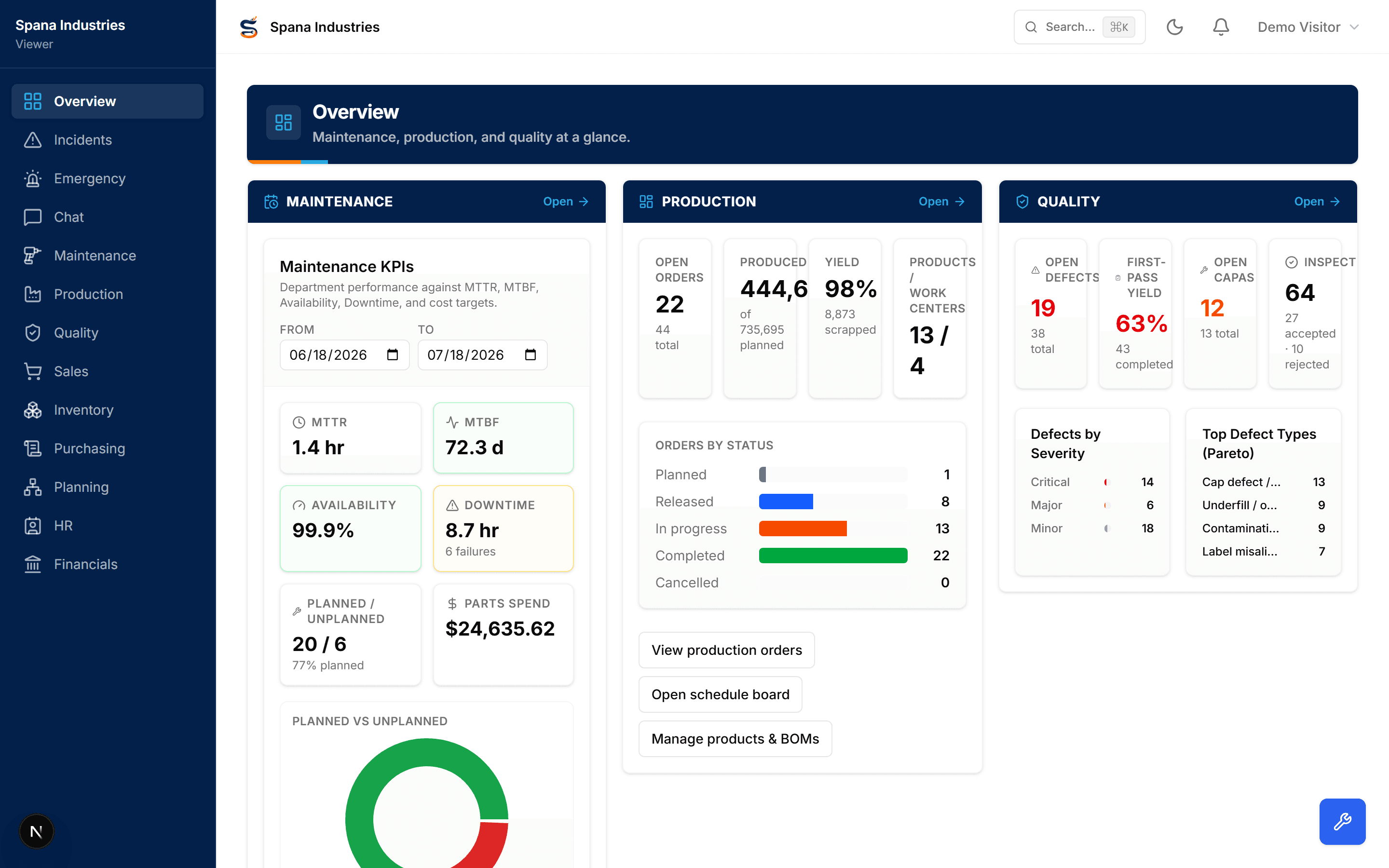Click the TO date field 07/18/2026

pos(482,355)
